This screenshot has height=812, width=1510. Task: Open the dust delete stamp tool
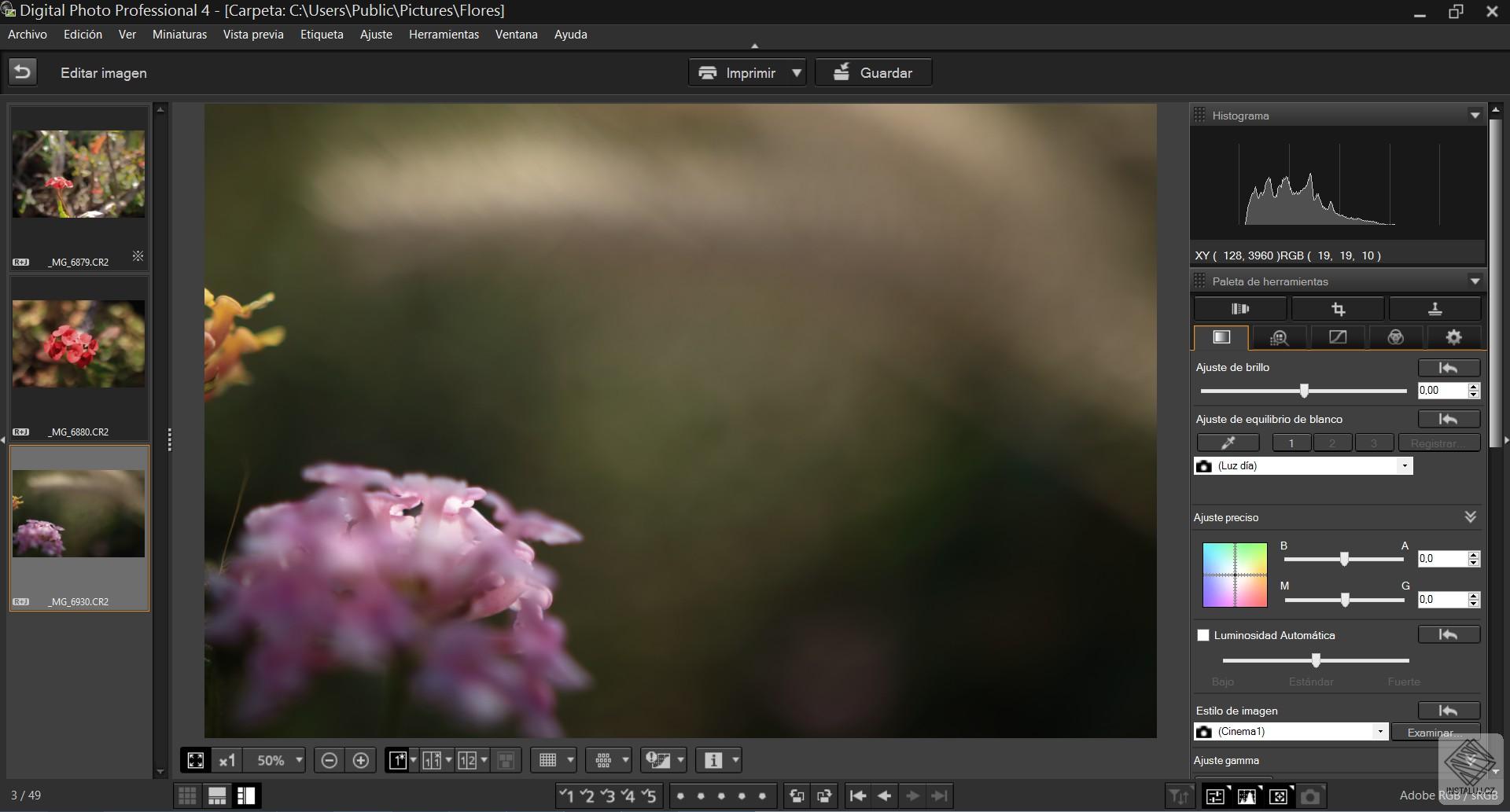(x=1434, y=308)
